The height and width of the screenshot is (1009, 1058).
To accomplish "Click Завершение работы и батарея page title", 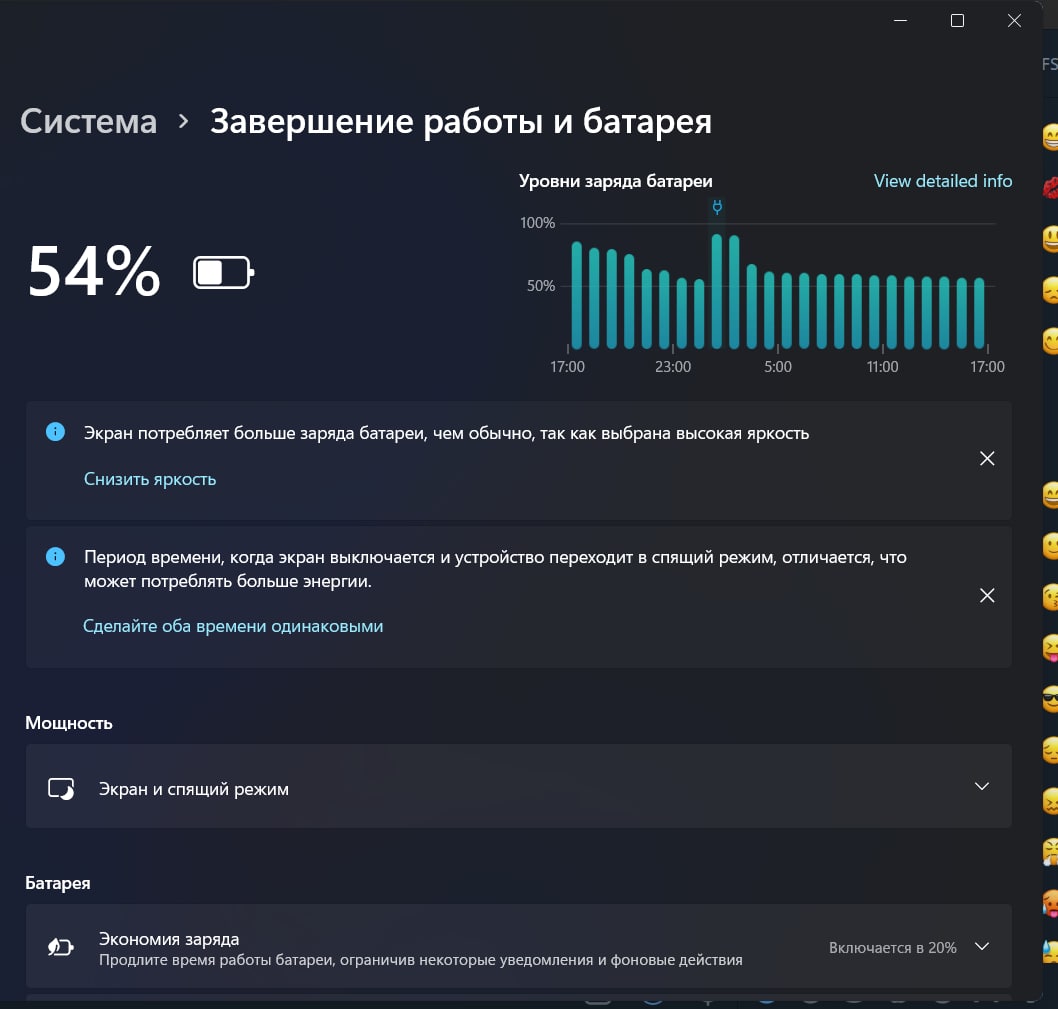I will tap(461, 122).
